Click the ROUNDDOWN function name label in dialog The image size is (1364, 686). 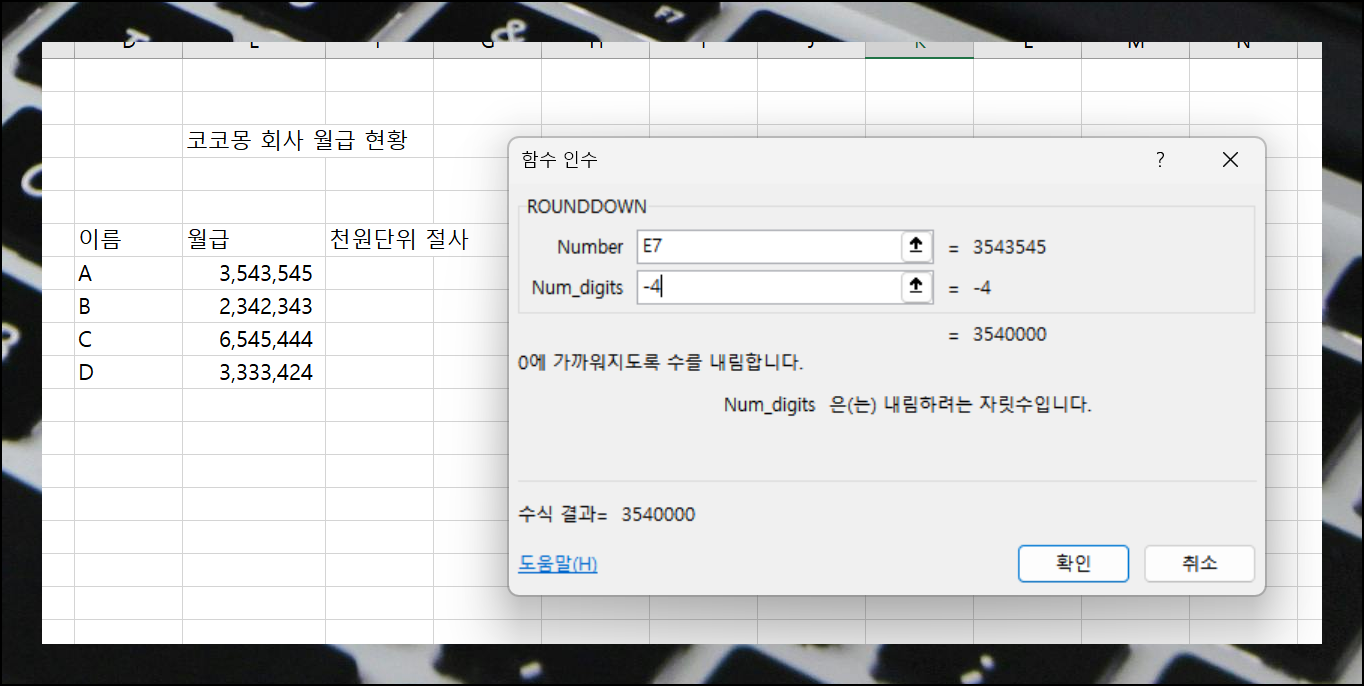tap(587, 207)
